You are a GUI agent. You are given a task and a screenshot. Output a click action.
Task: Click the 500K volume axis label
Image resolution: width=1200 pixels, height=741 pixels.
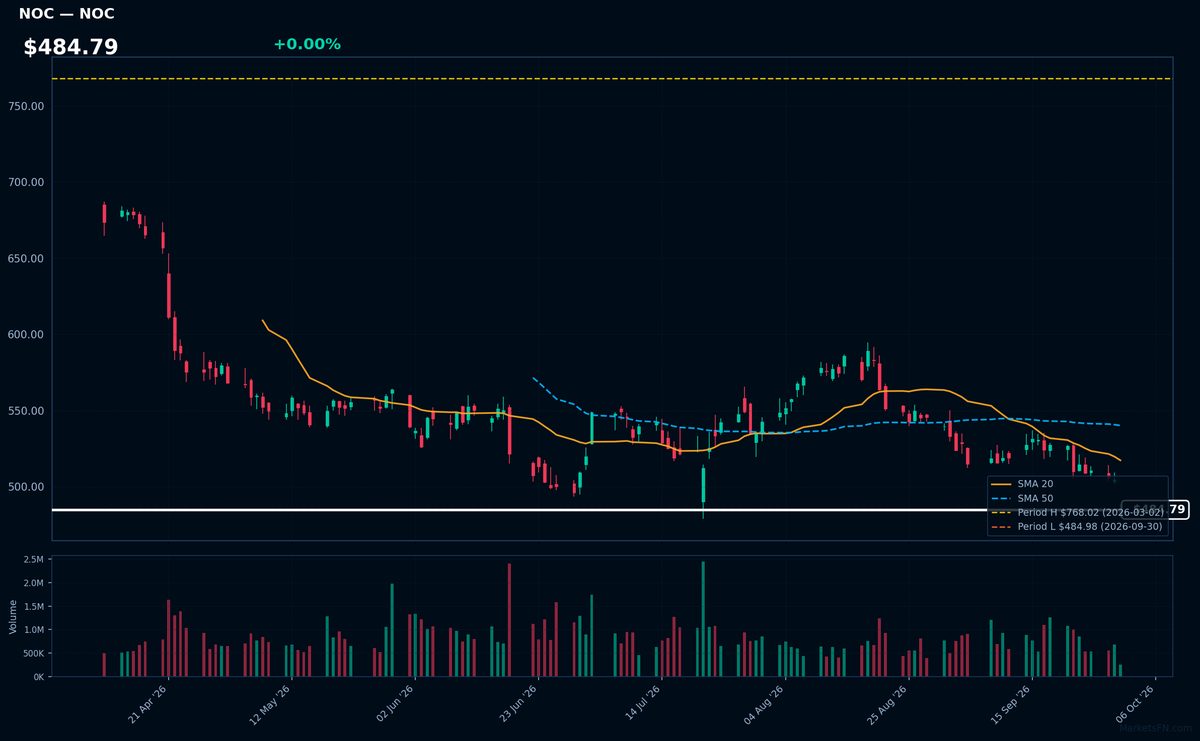coord(32,653)
